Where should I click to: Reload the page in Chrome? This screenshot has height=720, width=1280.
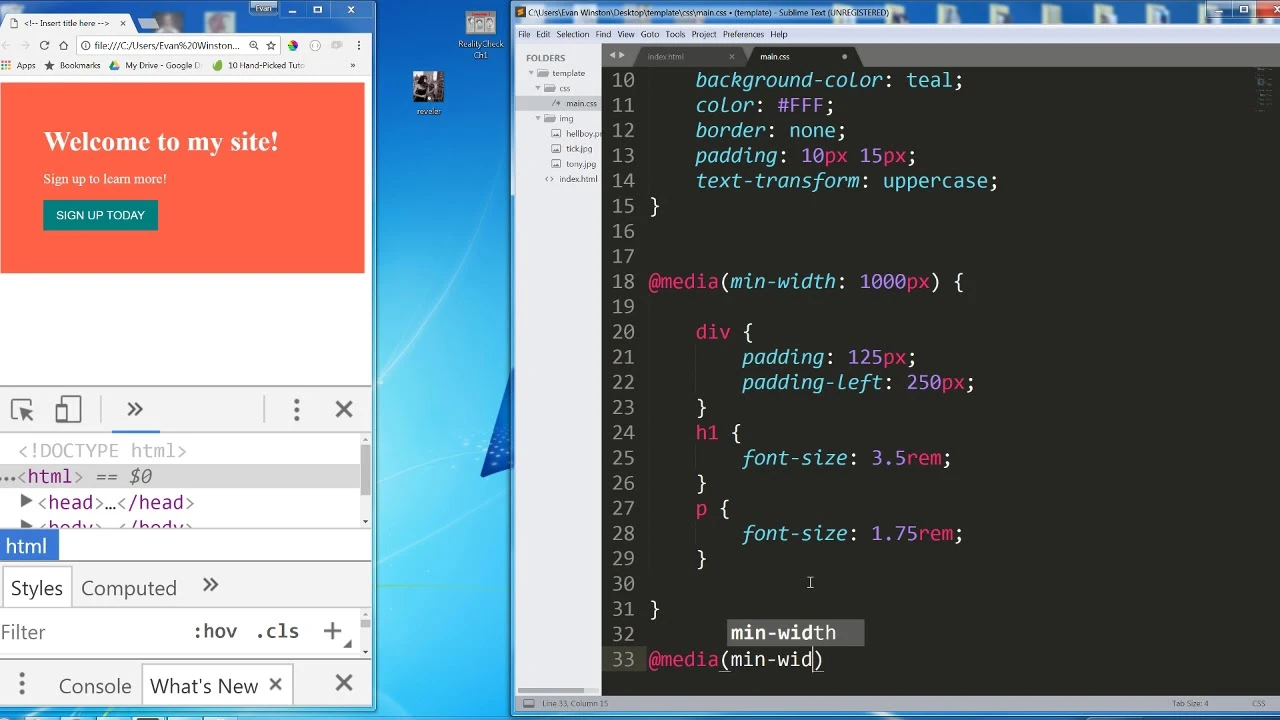click(x=44, y=45)
